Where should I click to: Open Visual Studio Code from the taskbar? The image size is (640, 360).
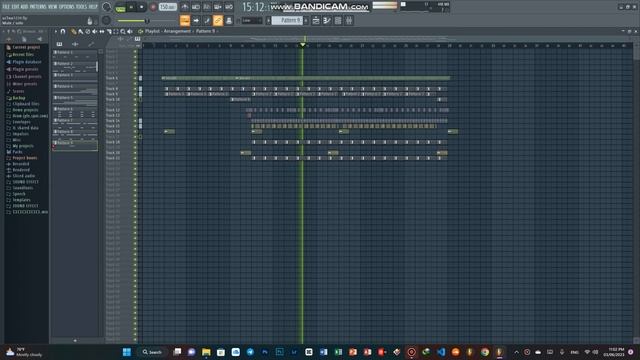point(441,352)
